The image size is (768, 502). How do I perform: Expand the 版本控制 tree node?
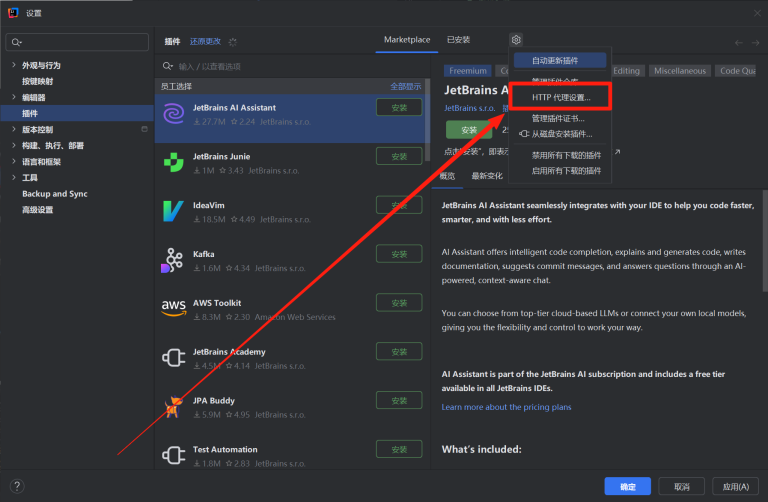tap(13, 130)
